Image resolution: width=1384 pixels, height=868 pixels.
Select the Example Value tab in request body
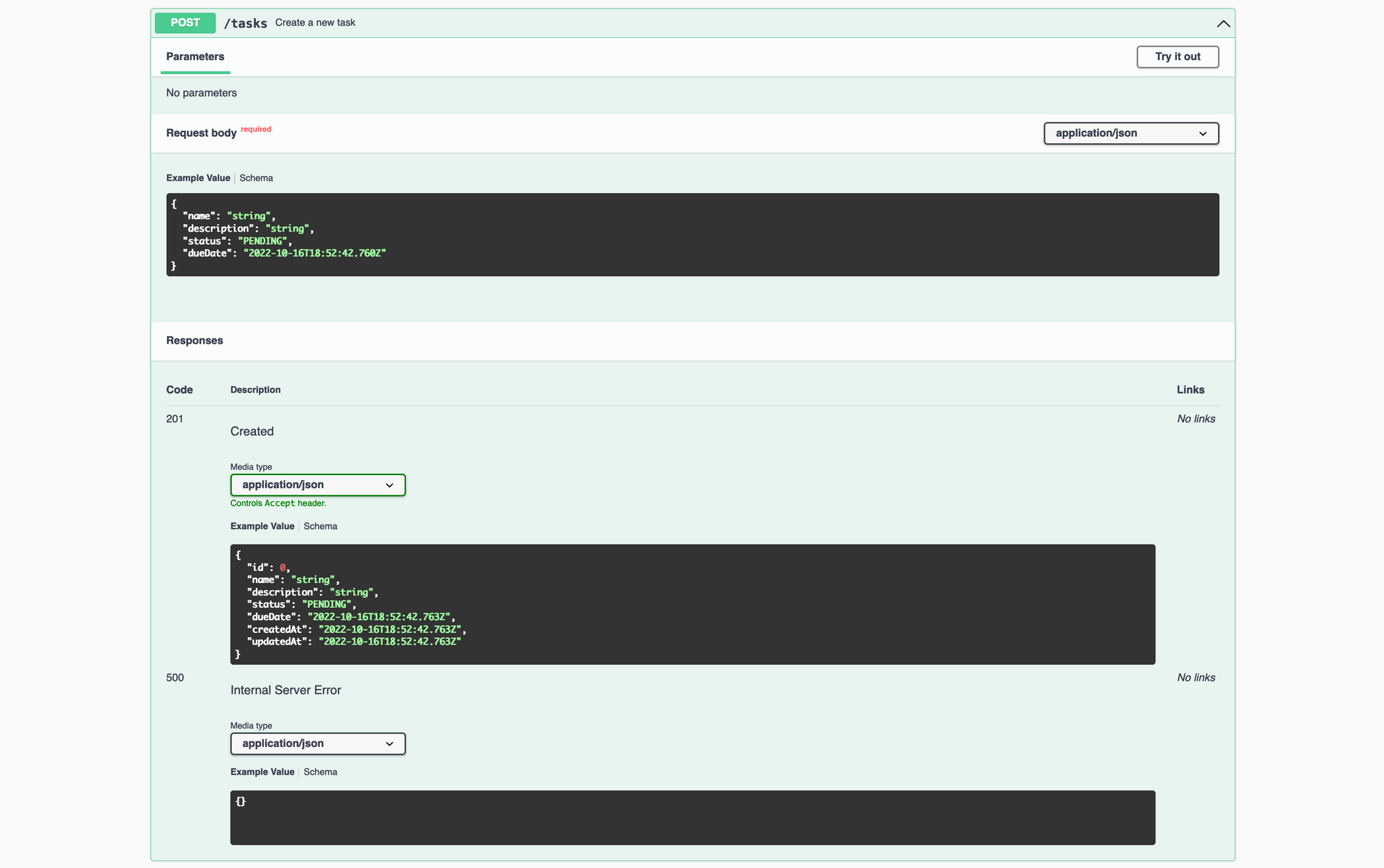point(198,178)
